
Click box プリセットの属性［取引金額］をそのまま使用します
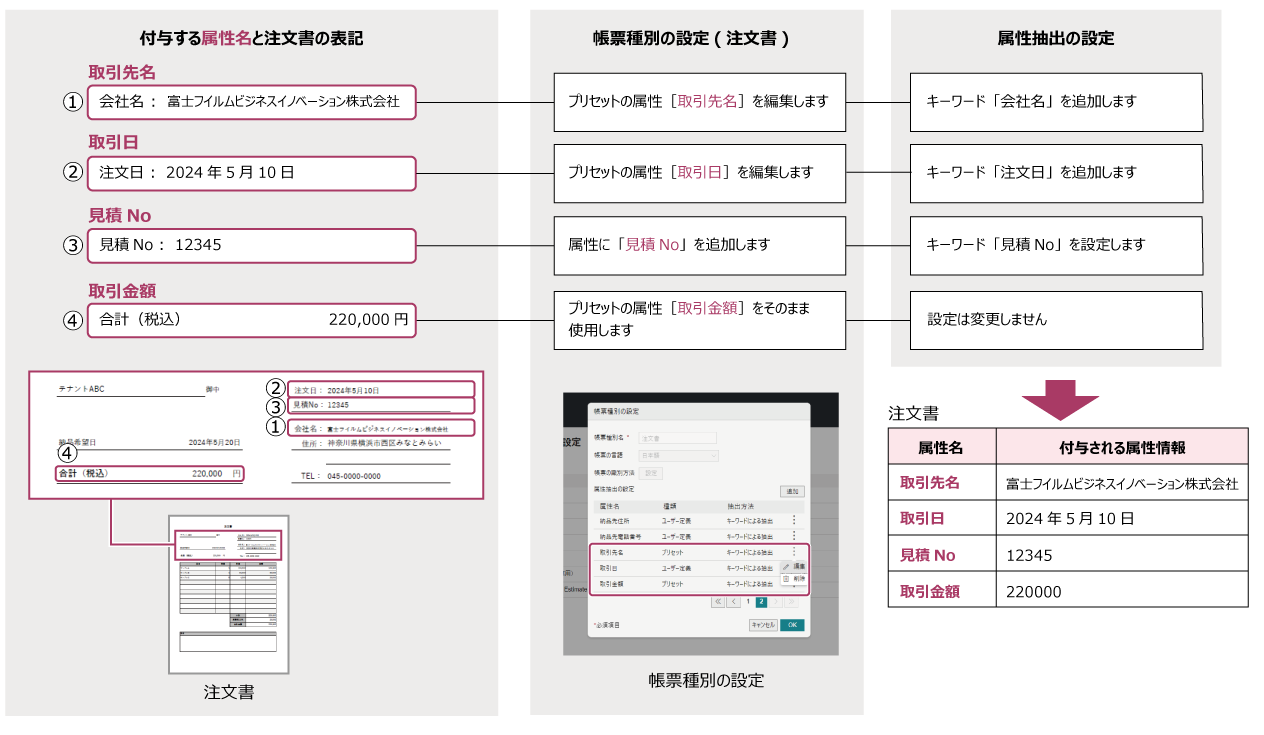coord(700,320)
